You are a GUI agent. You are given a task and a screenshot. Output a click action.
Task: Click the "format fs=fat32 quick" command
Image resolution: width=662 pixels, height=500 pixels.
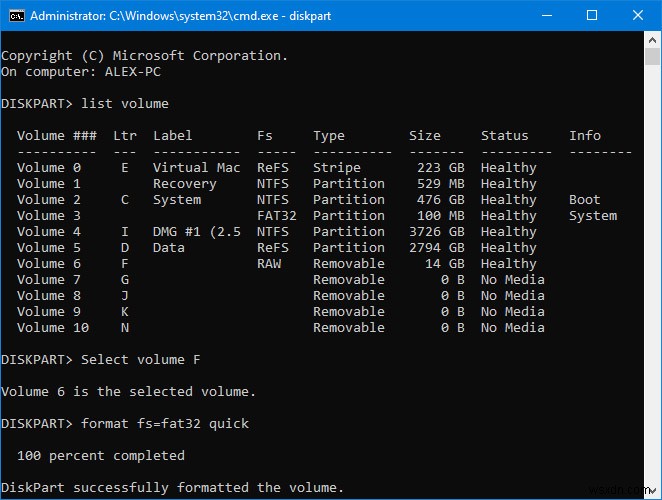(165, 424)
